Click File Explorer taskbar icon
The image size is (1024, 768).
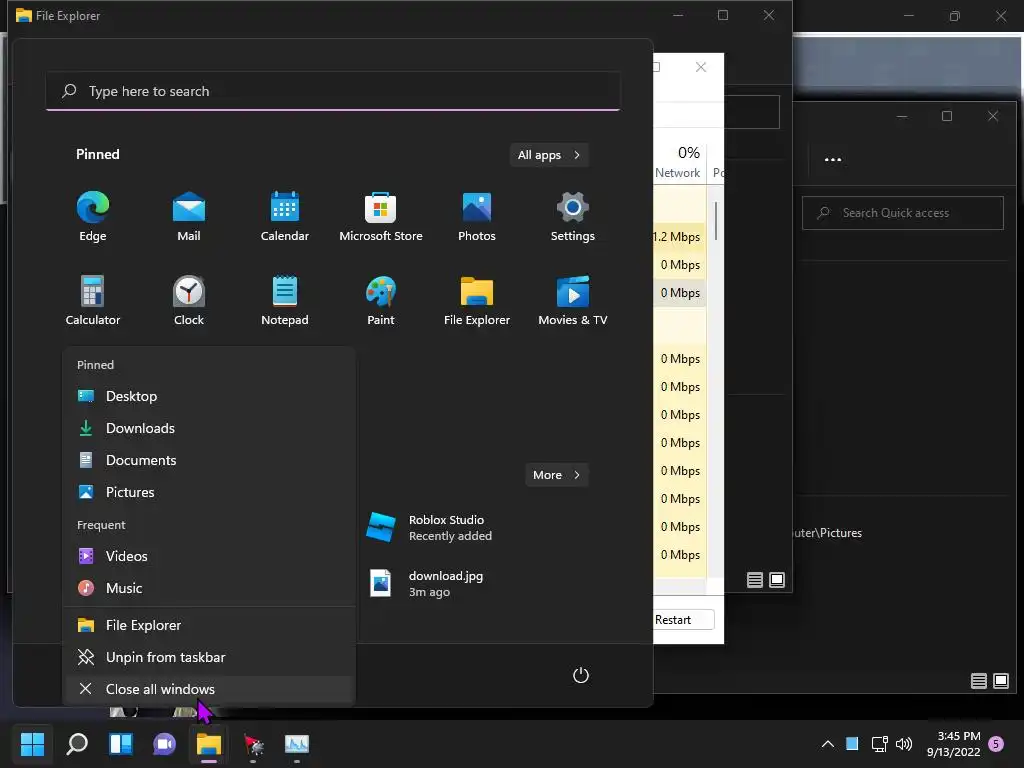pyautogui.click(x=209, y=744)
